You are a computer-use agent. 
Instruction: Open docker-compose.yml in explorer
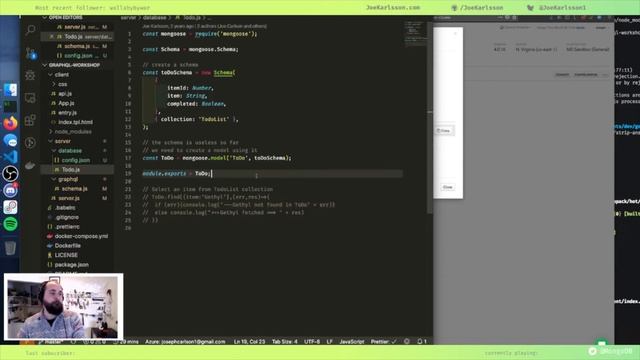[x=81, y=236]
